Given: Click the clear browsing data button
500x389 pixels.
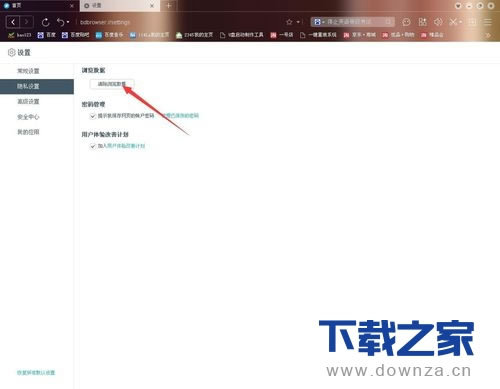Looking at the screenshot, I should point(112,84).
